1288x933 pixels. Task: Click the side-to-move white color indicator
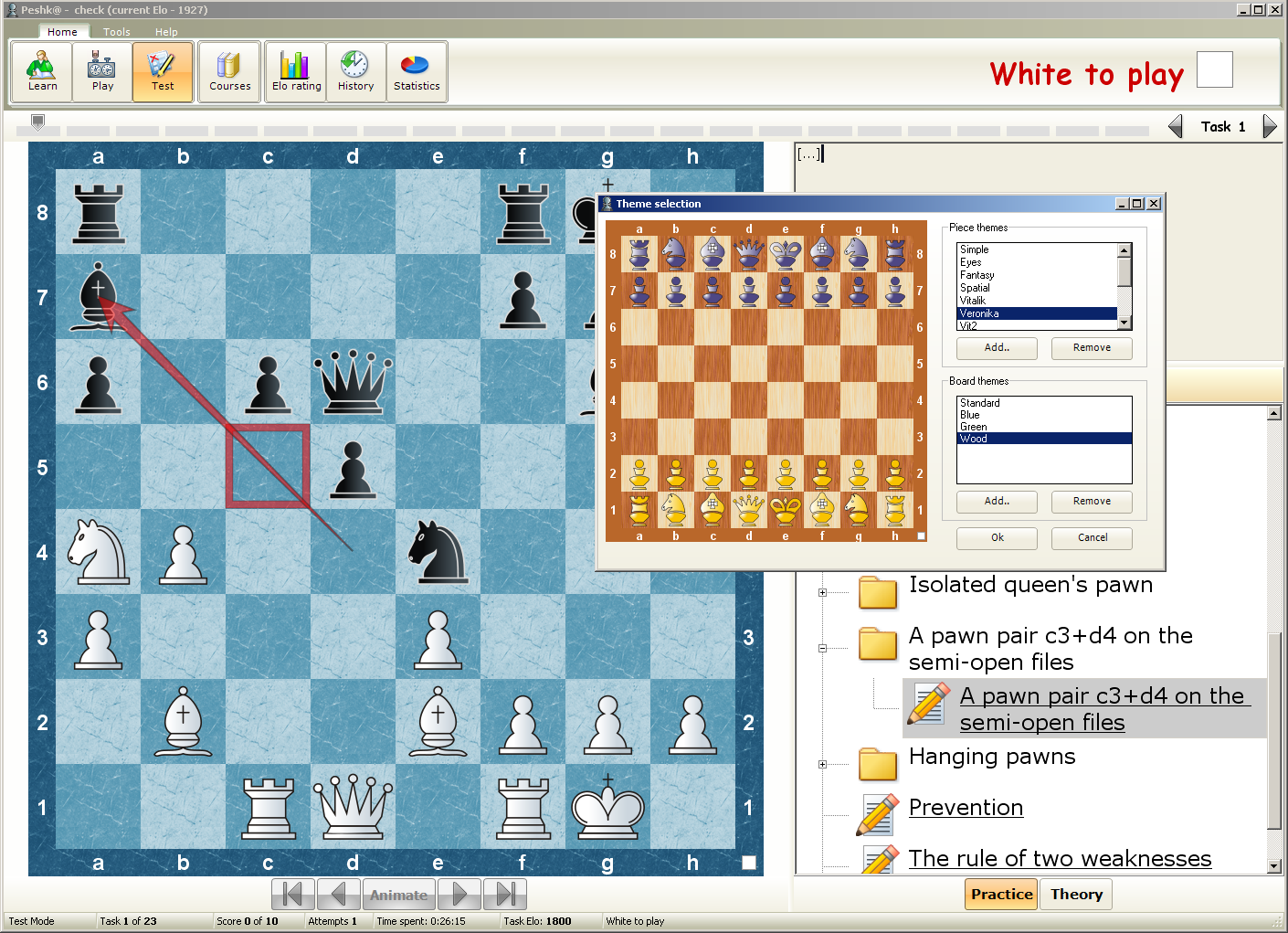(x=1214, y=70)
